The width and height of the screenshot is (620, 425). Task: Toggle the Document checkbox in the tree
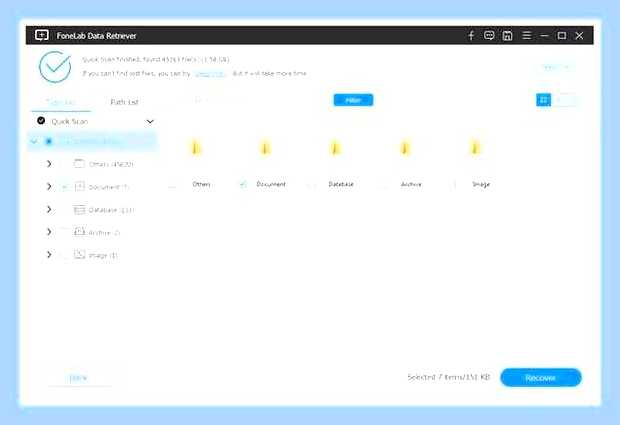coord(64,187)
